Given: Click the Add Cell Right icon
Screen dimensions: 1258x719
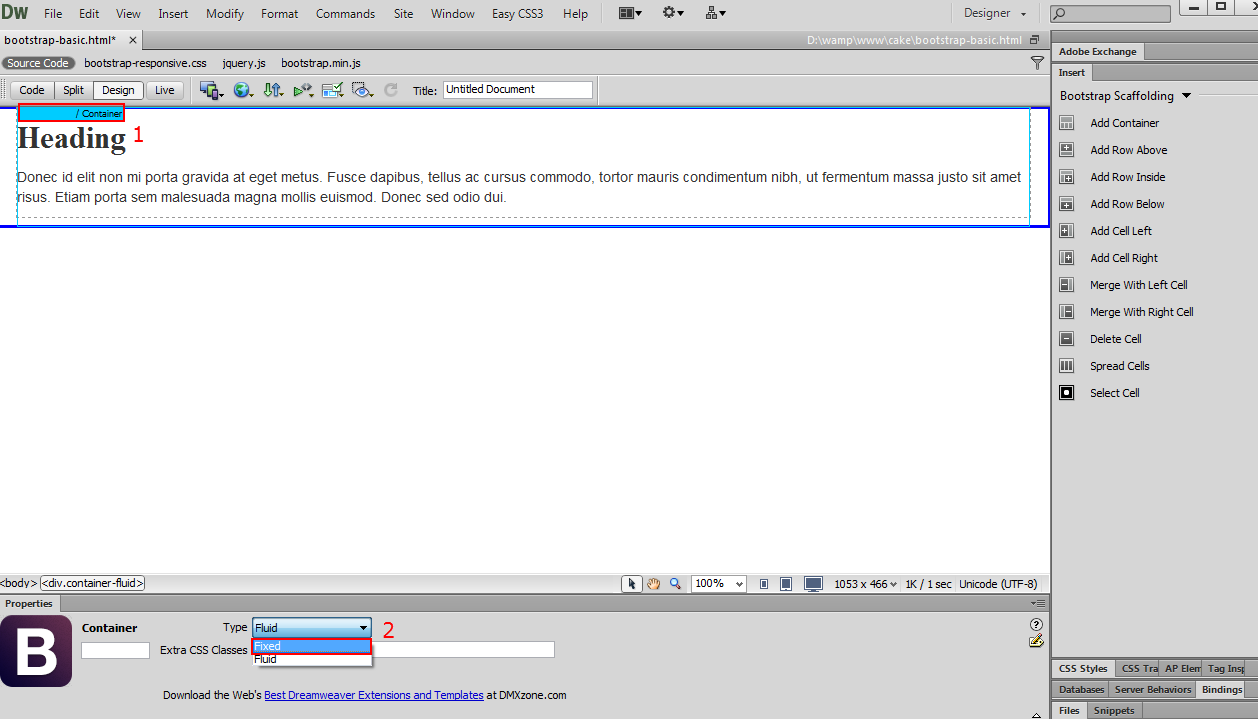Looking at the screenshot, I should [1067, 258].
